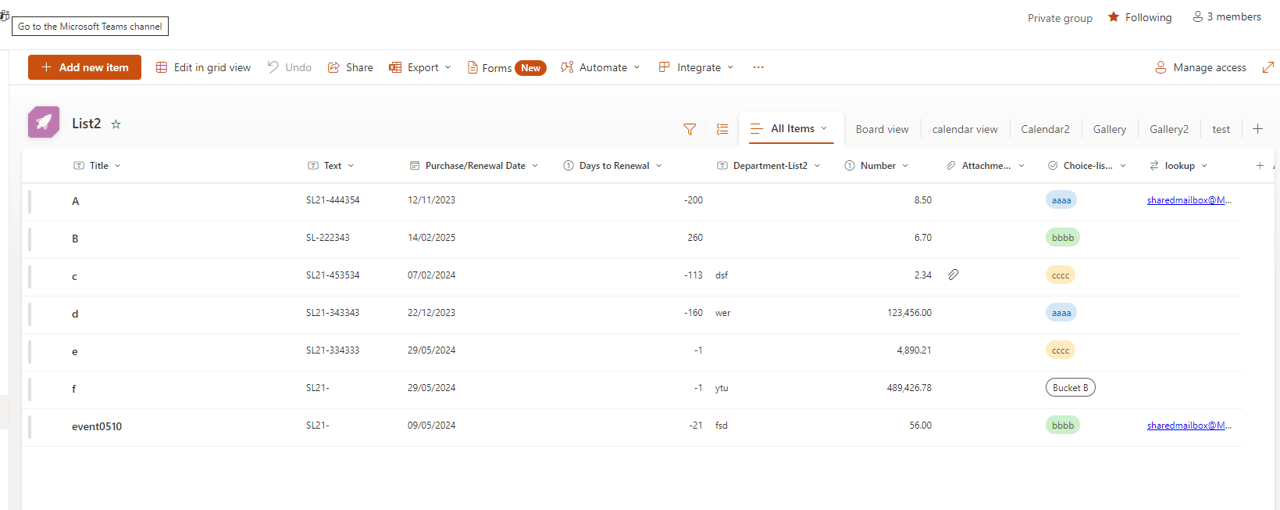Expand content with the full-screen arrow icon

pyautogui.click(x=1268, y=67)
